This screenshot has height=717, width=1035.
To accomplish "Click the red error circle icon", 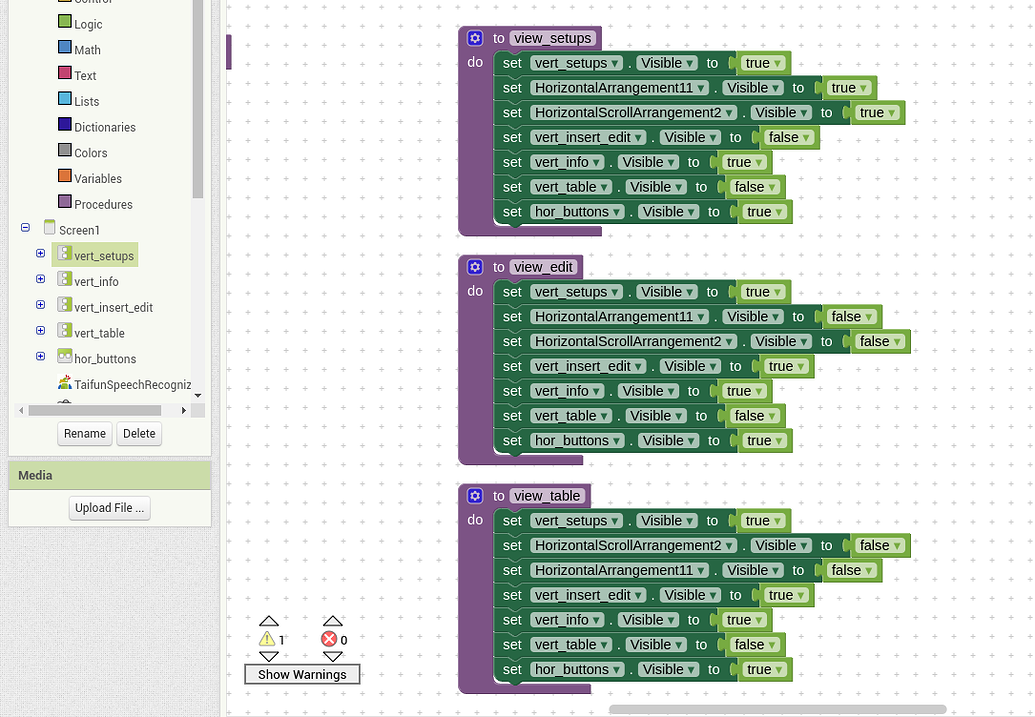I will [x=329, y=639].
